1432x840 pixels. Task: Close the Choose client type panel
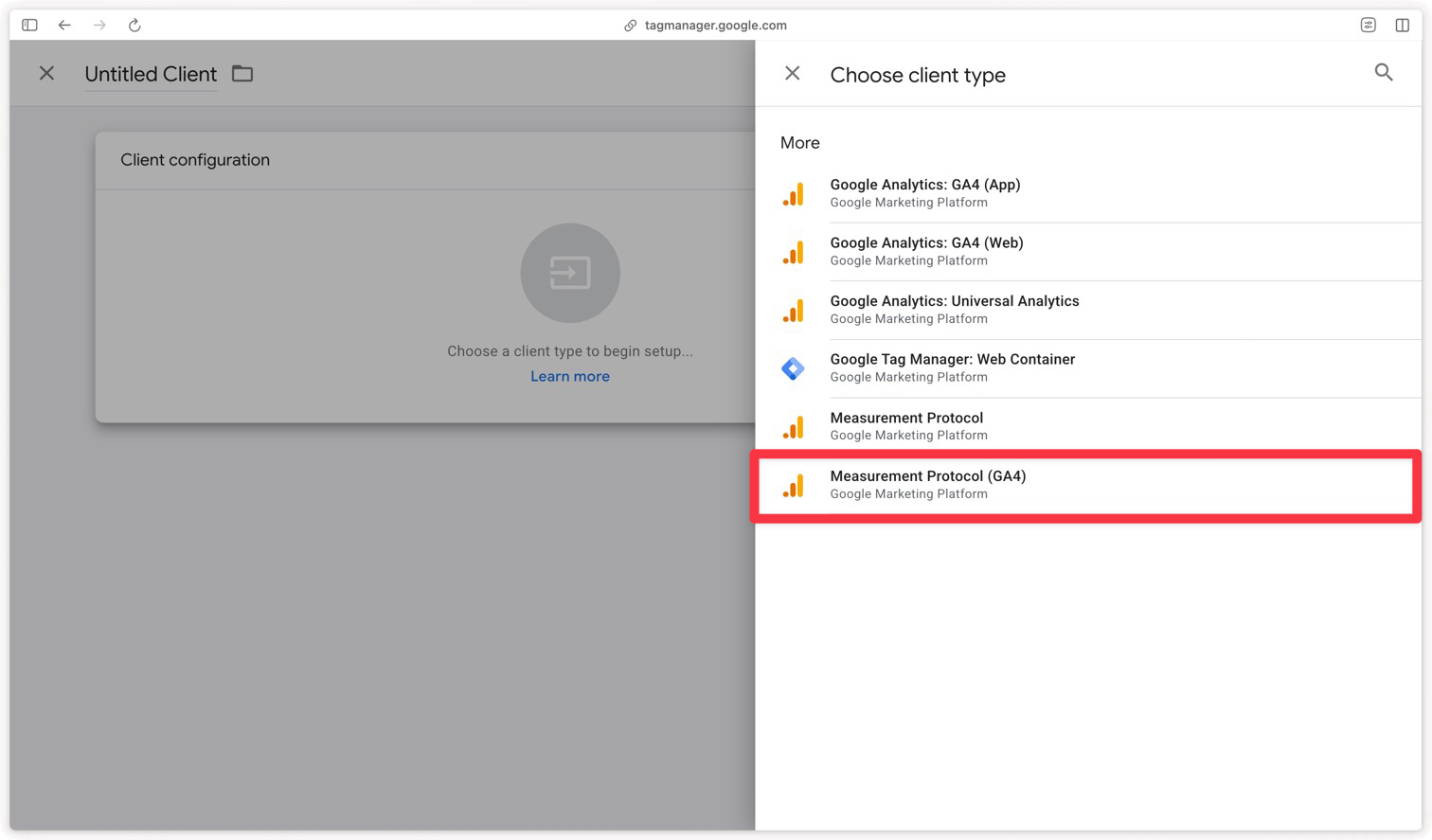(x=793, y=73)
